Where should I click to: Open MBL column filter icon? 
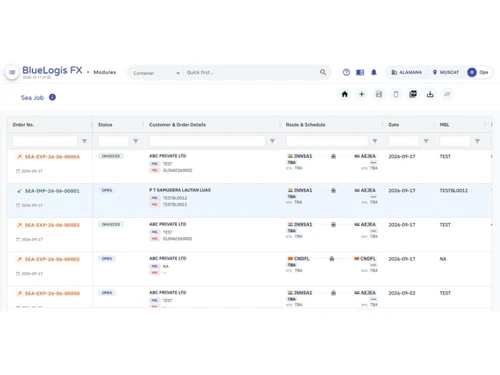coord(477,141)
